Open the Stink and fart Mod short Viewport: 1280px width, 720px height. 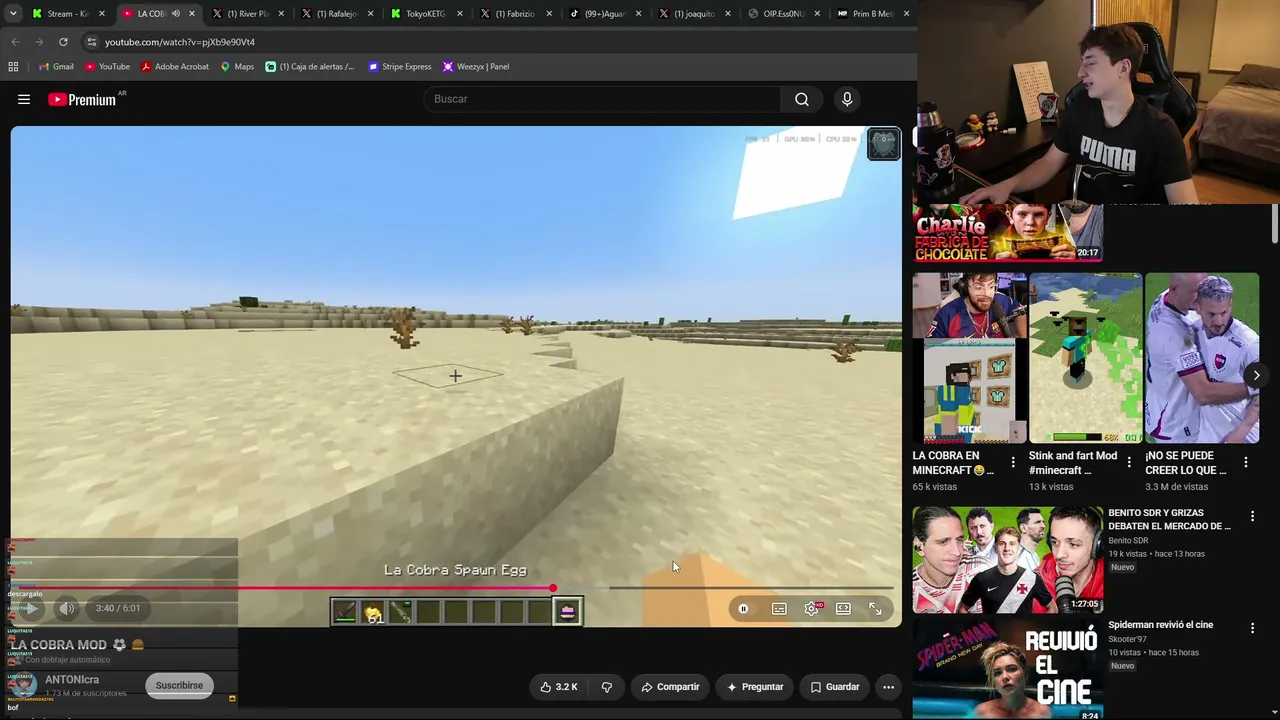1086,358
